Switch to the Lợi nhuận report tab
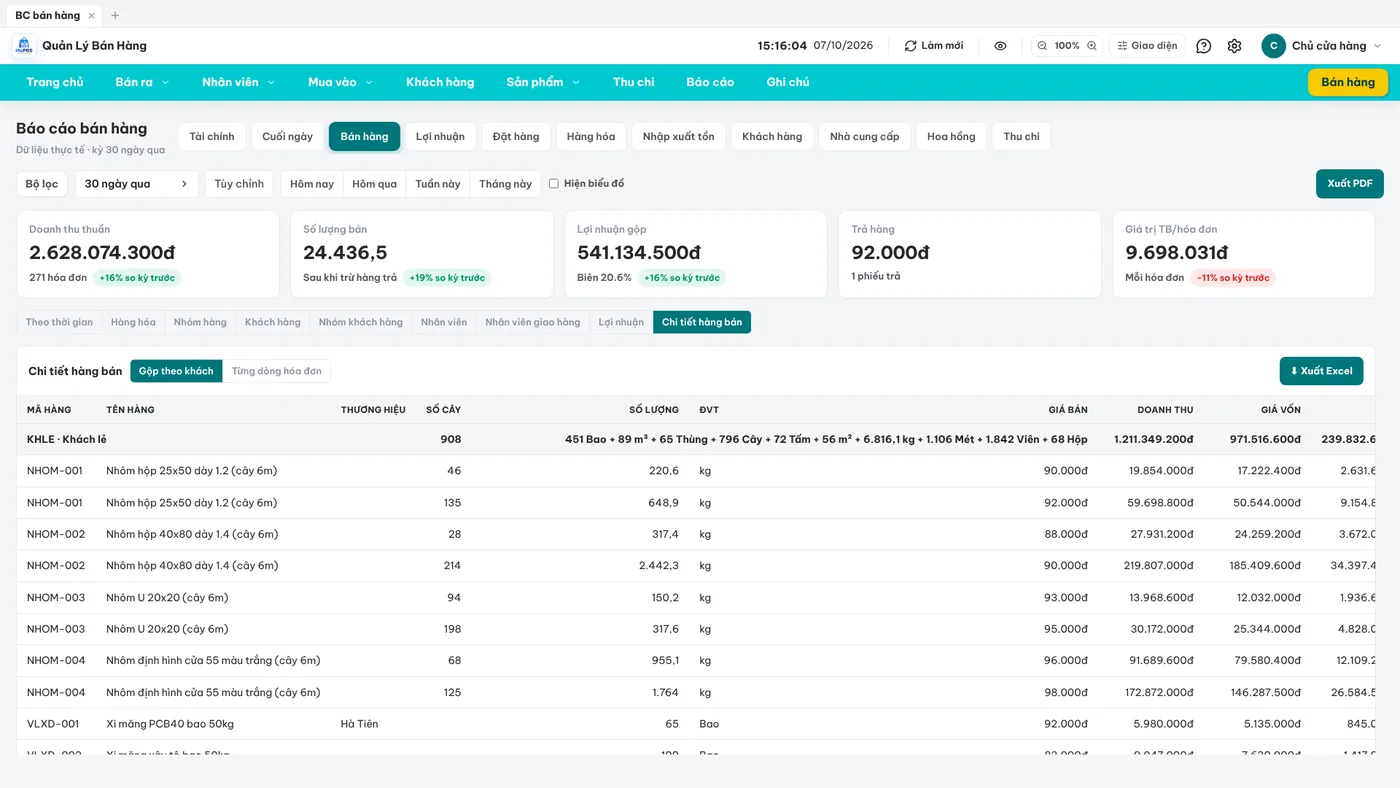The height and width of the screenshot is (788, 1400). pyautogui.click(x=440, y=136)
